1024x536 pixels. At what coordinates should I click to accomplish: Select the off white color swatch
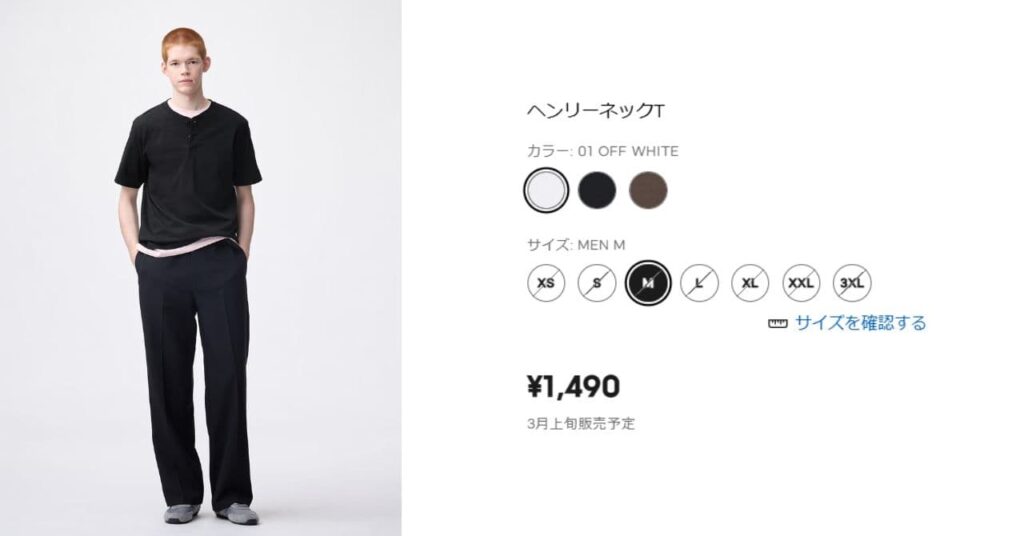(546, 190)
